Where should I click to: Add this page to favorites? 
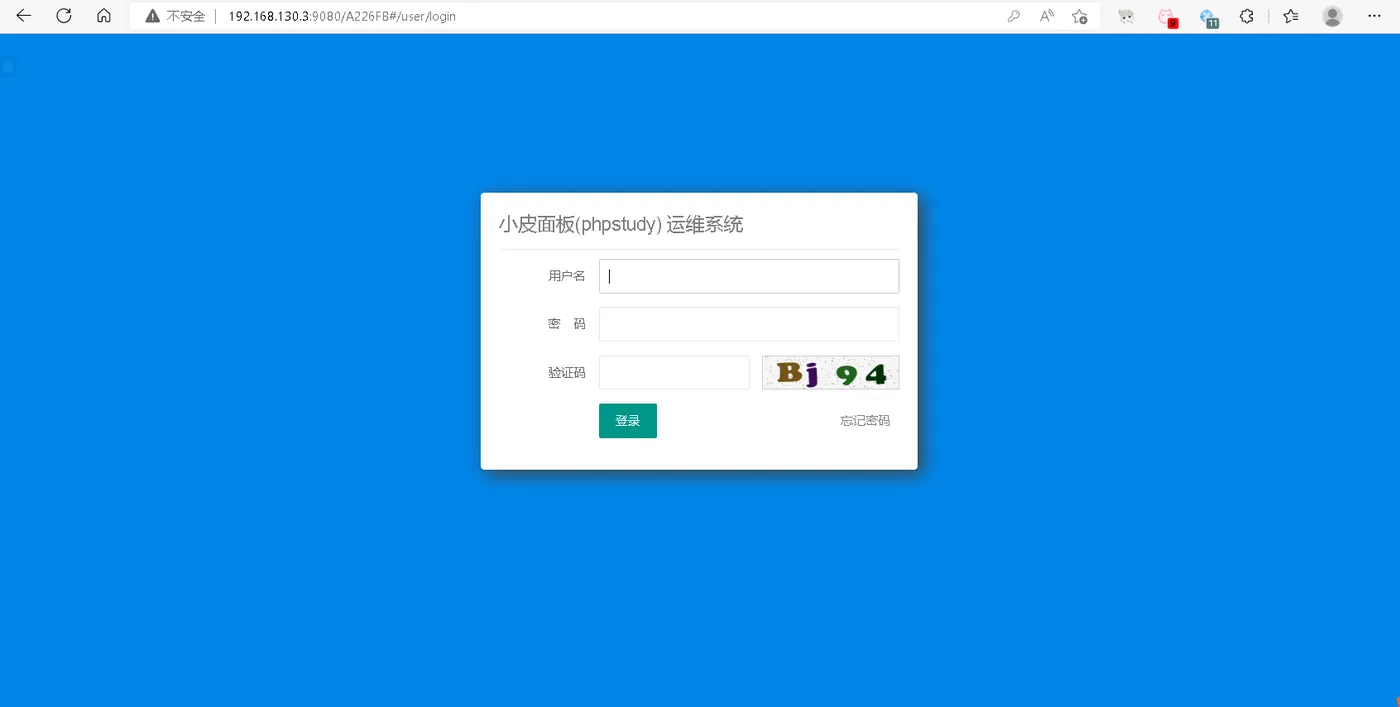[1079, 16]
